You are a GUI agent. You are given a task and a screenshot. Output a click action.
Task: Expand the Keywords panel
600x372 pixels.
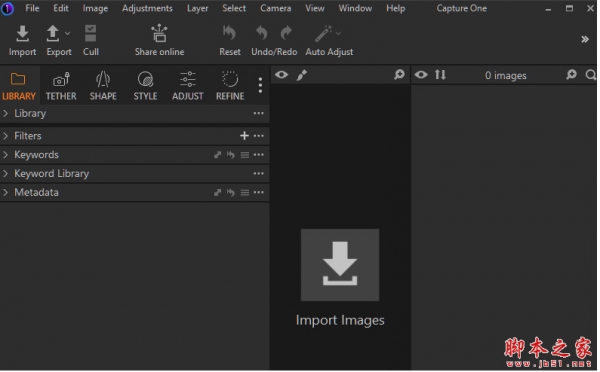tap(5, 155)
